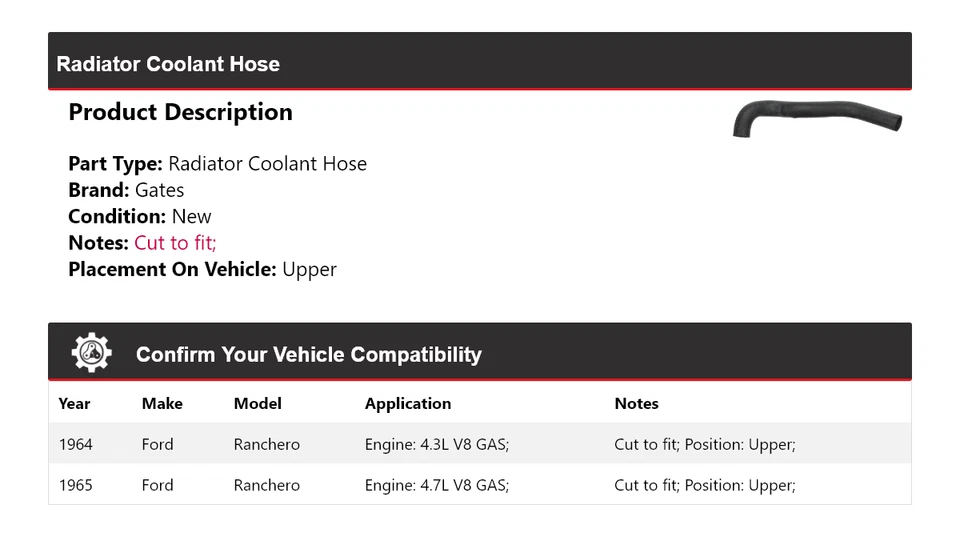Select the Product Description heading
Image resolution: width=960 pixels, height=537 pixels.
point(180,112)
